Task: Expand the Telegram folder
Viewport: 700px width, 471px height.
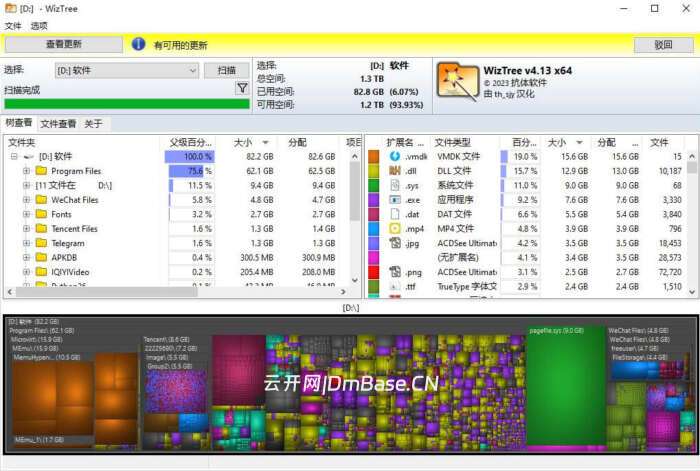Action: click(26, 243)
